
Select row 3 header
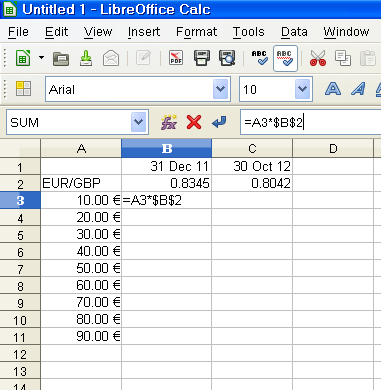coord(20,200)
